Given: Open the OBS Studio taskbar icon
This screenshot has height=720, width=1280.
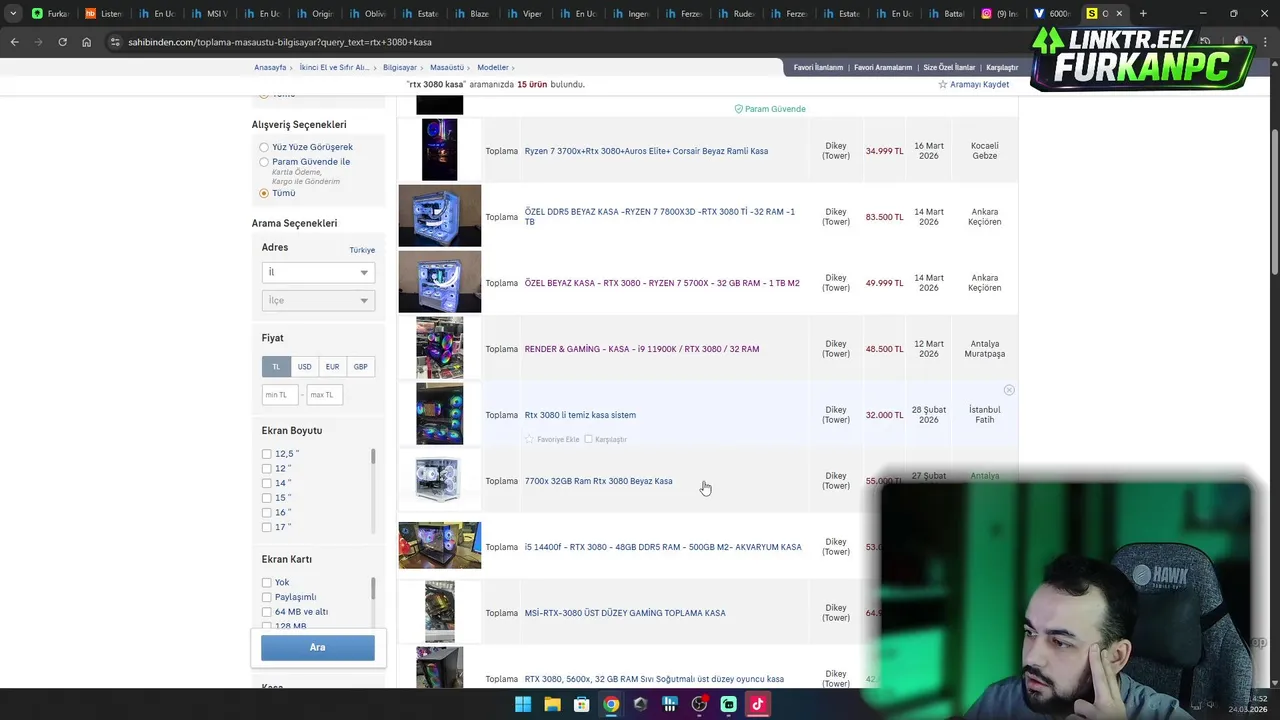Looking at the screenshot, I should [x=699, y=704].
